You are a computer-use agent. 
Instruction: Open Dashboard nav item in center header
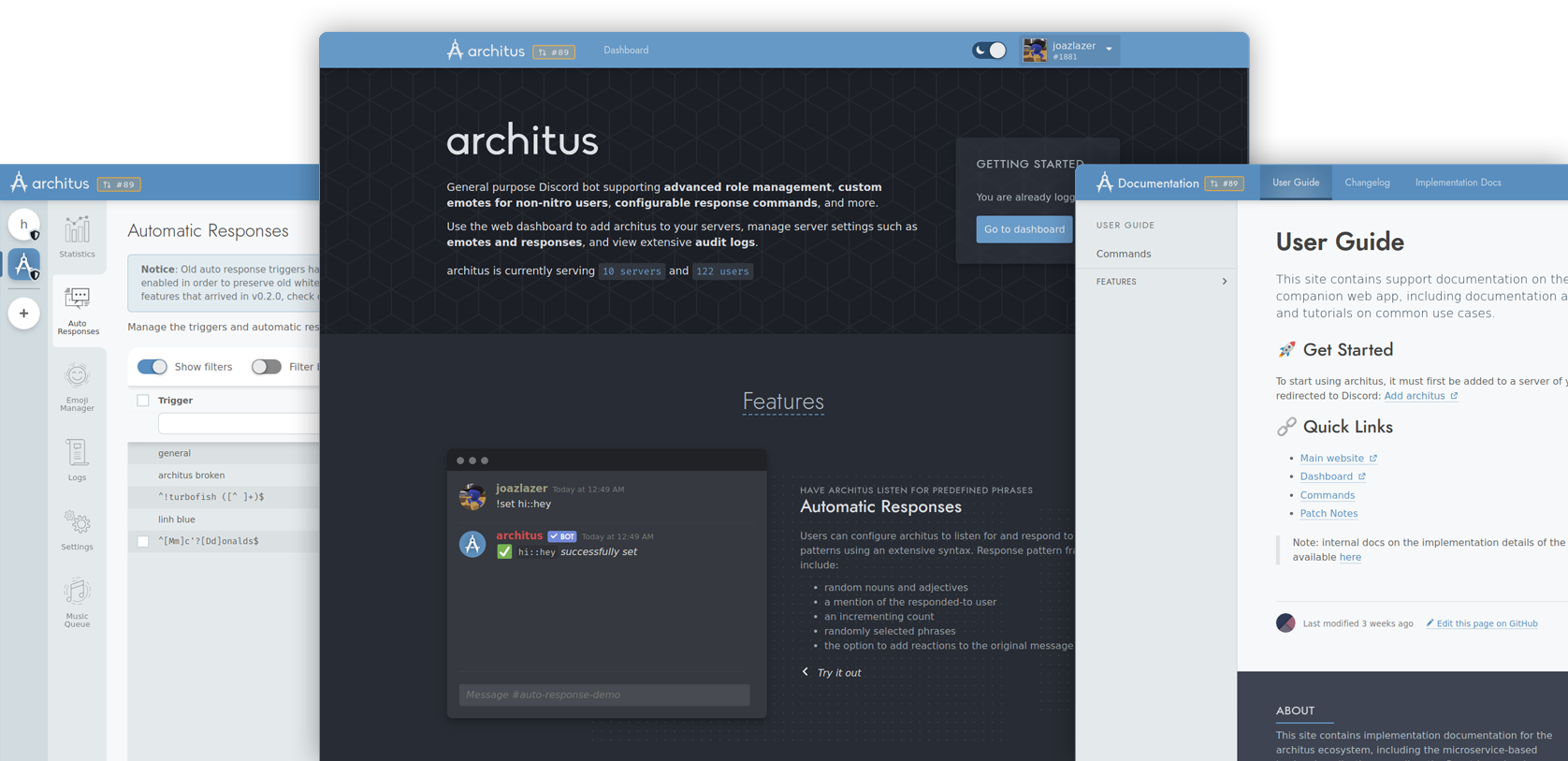[x=626, y=51]
